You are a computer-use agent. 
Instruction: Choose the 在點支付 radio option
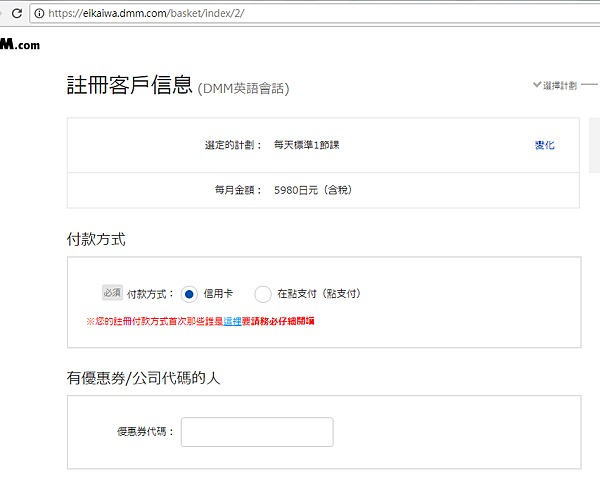point(263,294)
